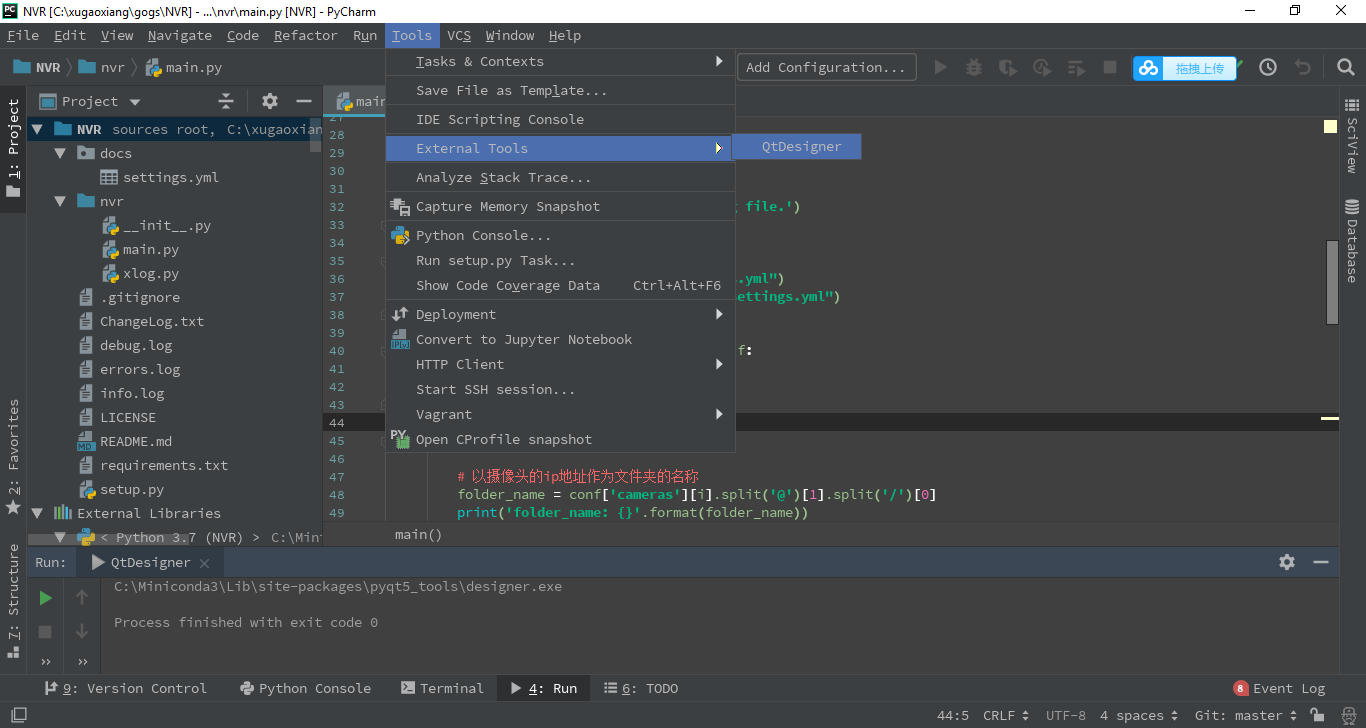This screenshot has height=728, width=1366.
Task: Open Git: master branch dropdown
Action: (1246, 715)
